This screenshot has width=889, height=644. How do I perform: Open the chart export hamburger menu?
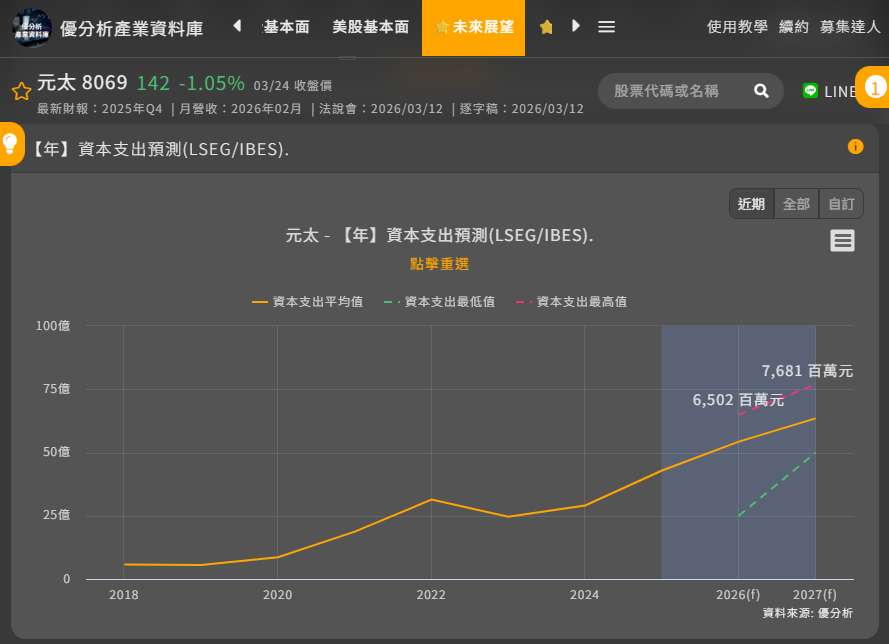842,240
